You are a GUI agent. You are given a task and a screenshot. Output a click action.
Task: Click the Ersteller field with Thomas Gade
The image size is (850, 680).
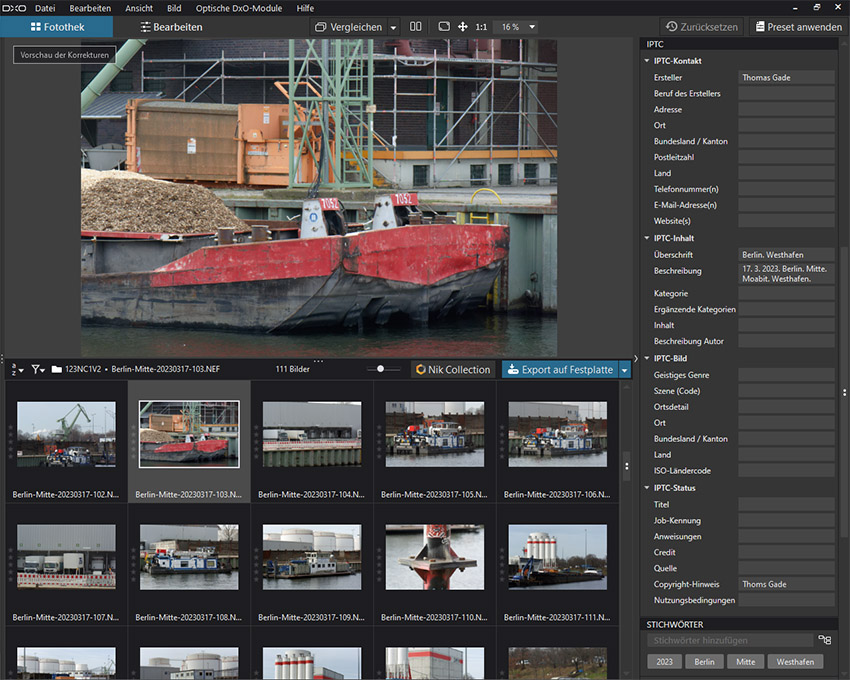[x=786, y=78]
